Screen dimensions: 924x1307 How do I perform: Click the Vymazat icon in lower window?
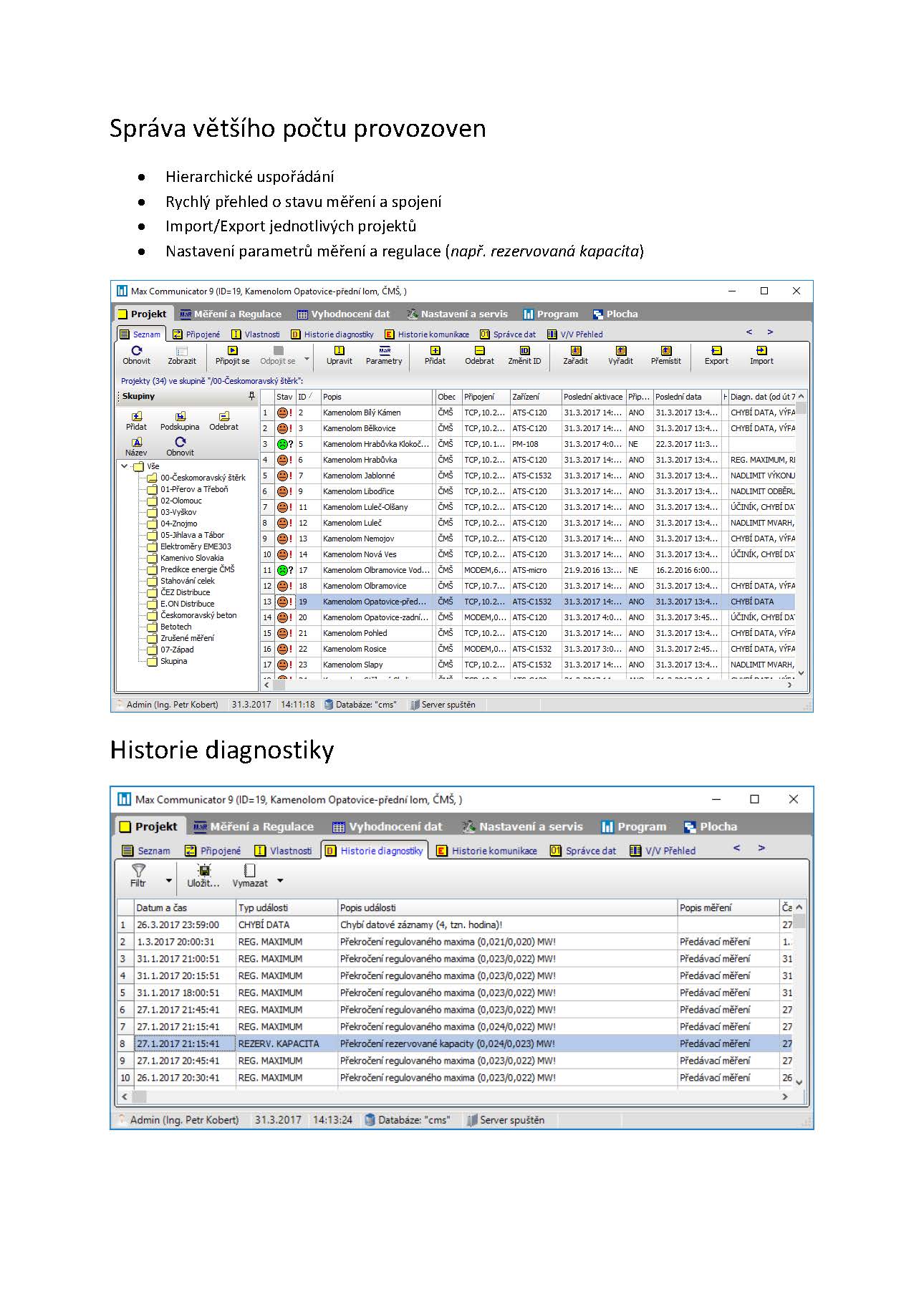[x=249, y=870]
